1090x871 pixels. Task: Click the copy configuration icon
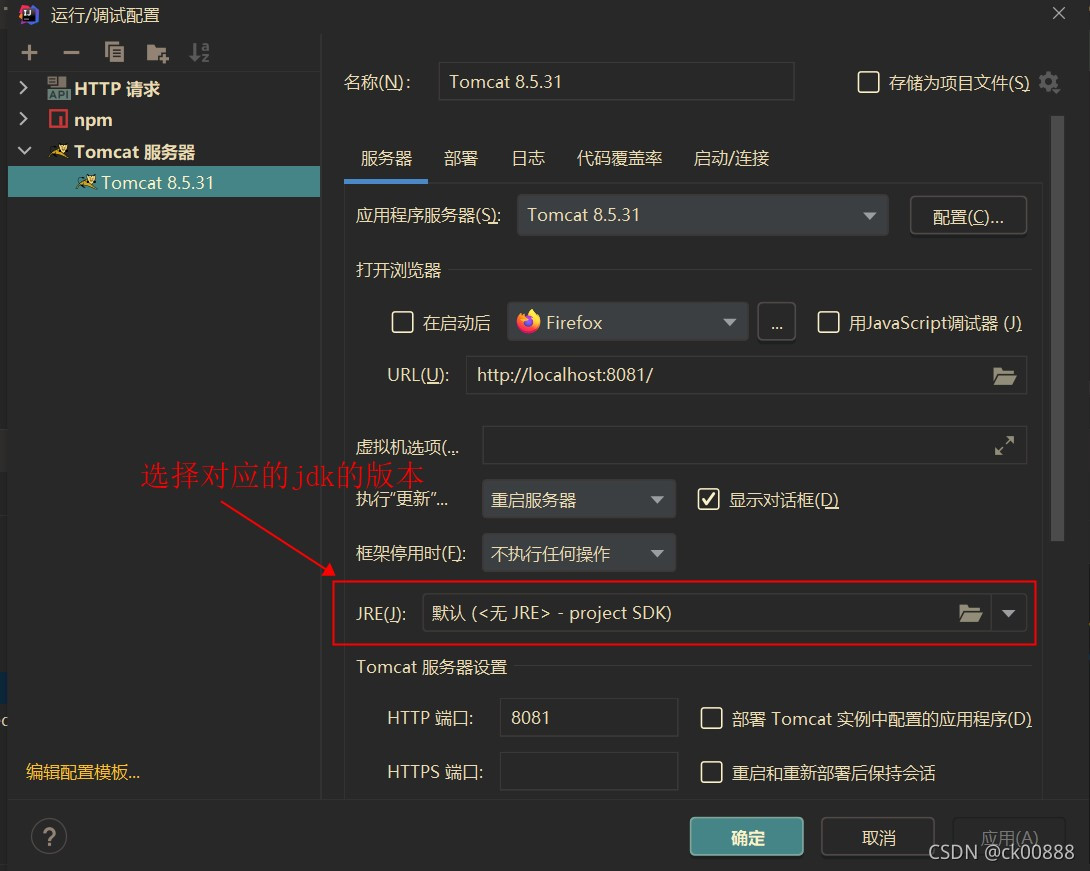[114, 52]
